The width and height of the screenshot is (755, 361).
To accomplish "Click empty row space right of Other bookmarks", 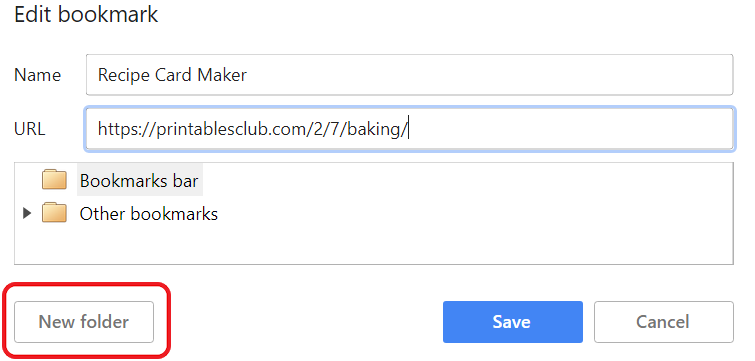I will [474, 213].
